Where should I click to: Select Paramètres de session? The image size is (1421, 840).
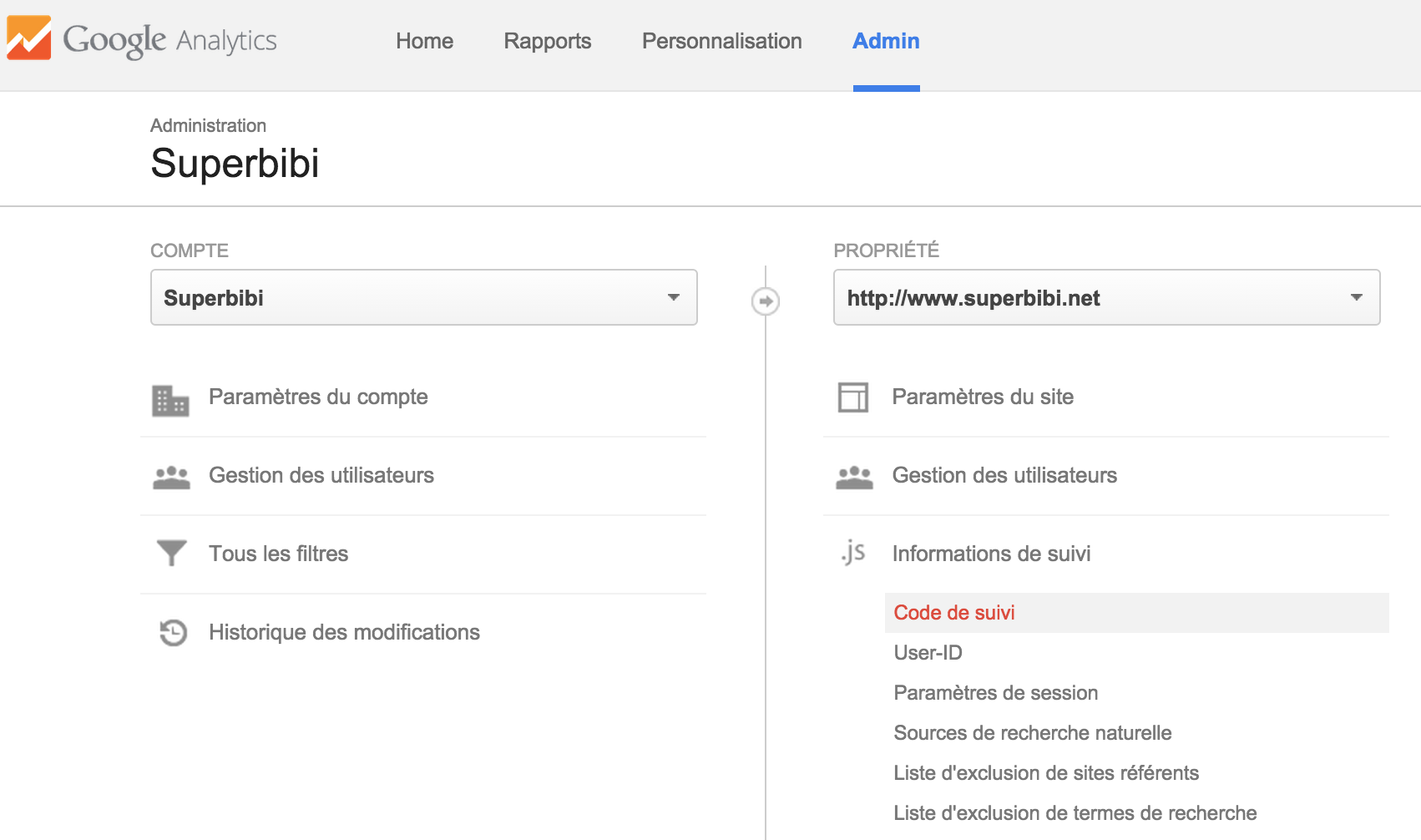point(995,693)
